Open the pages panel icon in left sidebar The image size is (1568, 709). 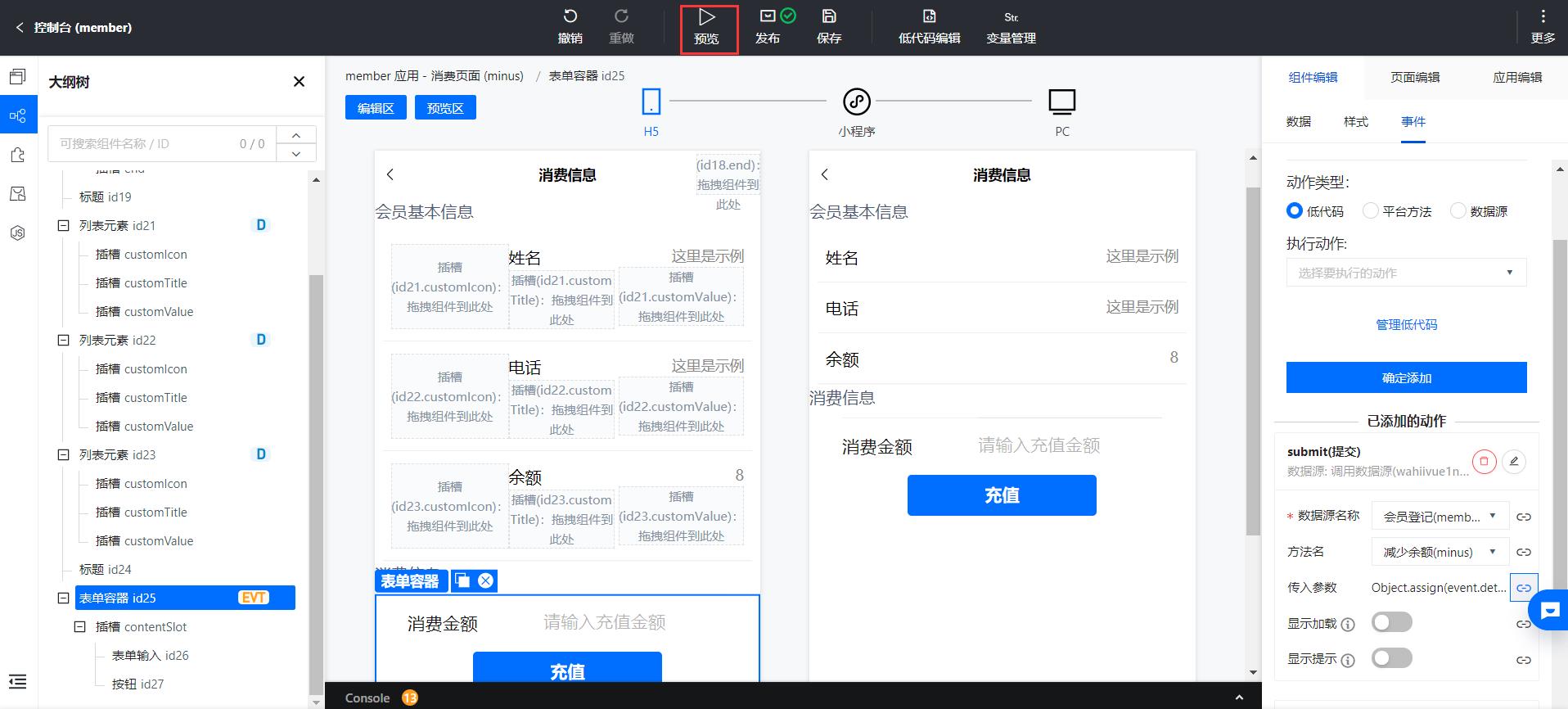coord(18,76)
